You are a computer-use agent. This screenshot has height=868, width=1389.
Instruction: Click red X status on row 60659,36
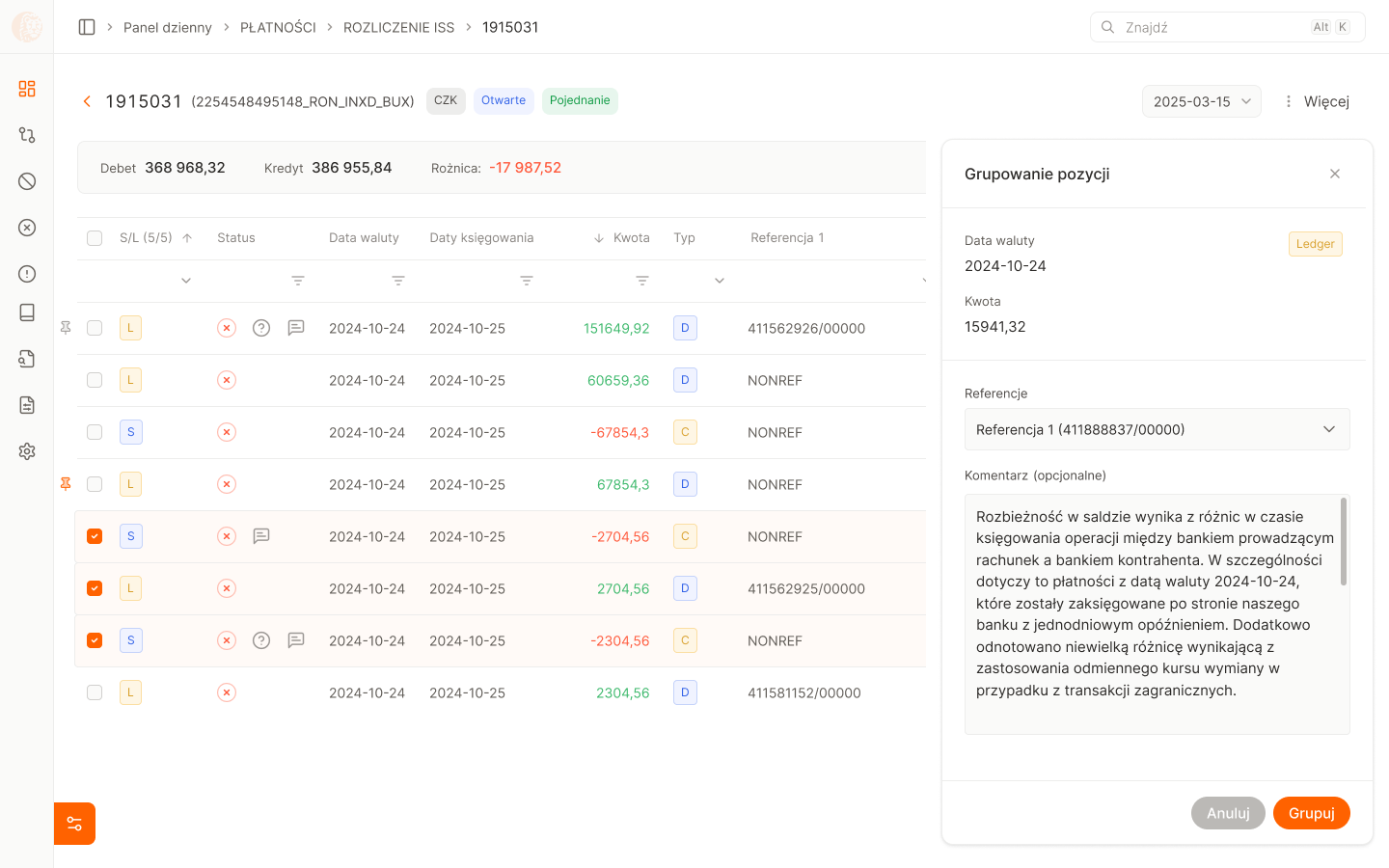click(227, 380)
